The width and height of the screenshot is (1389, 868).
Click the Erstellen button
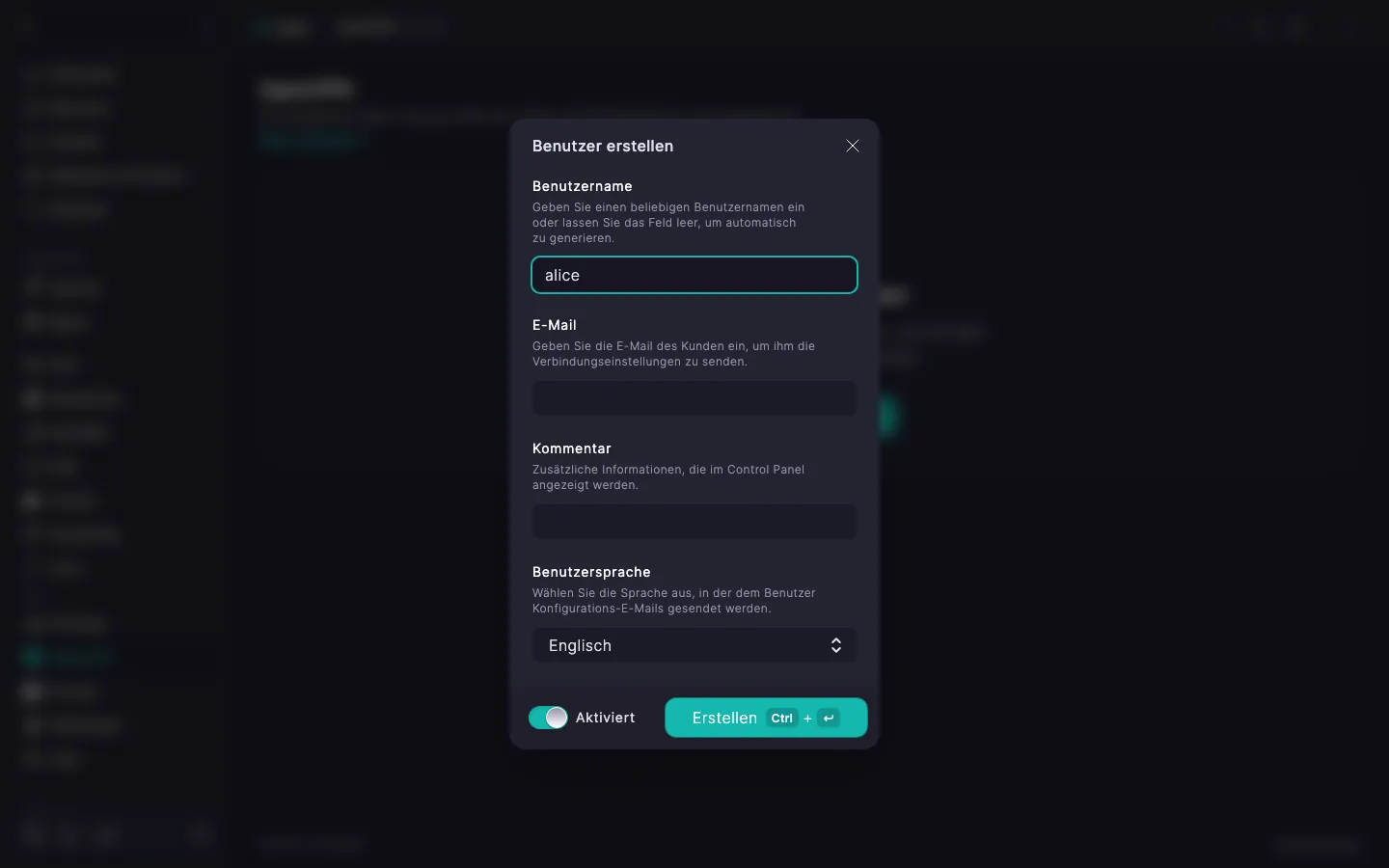click(766, 718)
